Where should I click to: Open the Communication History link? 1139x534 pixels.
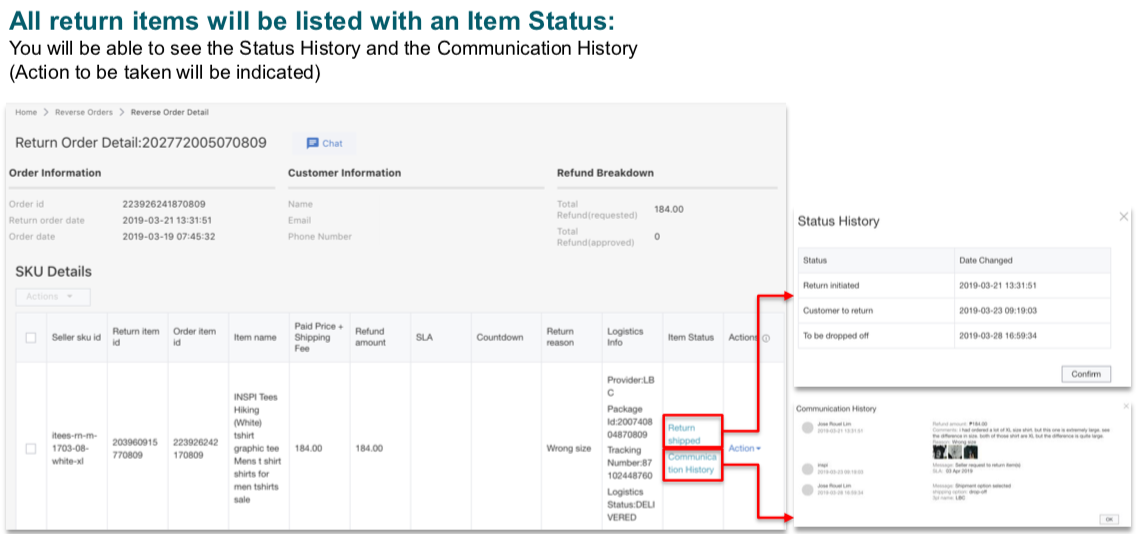click(x=691, y=463)
